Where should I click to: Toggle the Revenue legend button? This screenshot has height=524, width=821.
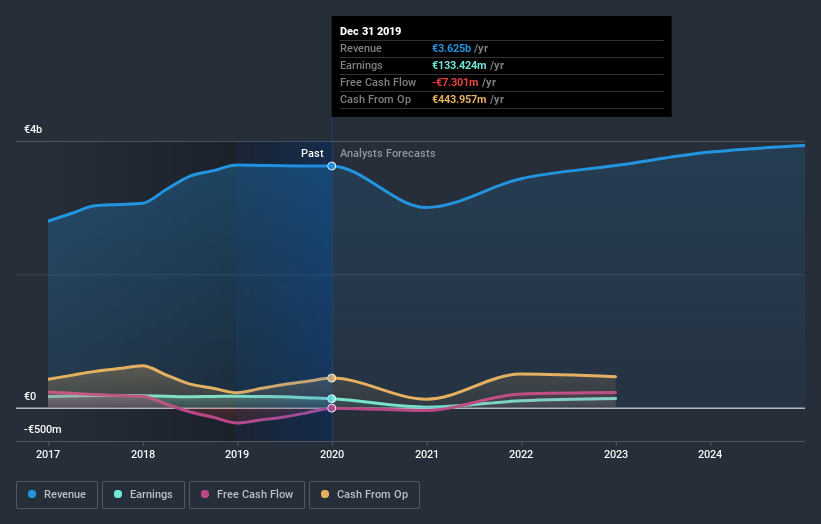click(x=57, y=495)
